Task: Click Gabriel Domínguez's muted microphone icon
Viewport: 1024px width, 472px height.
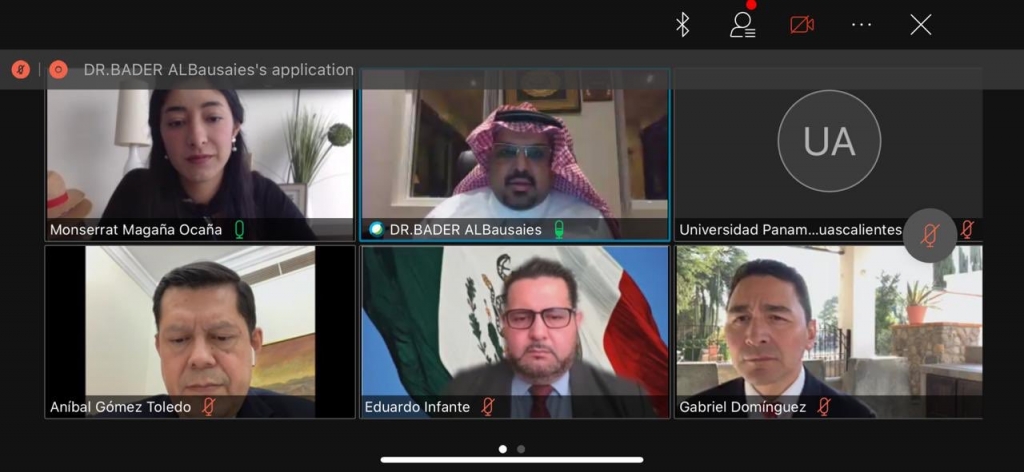Action: point(824,407)
